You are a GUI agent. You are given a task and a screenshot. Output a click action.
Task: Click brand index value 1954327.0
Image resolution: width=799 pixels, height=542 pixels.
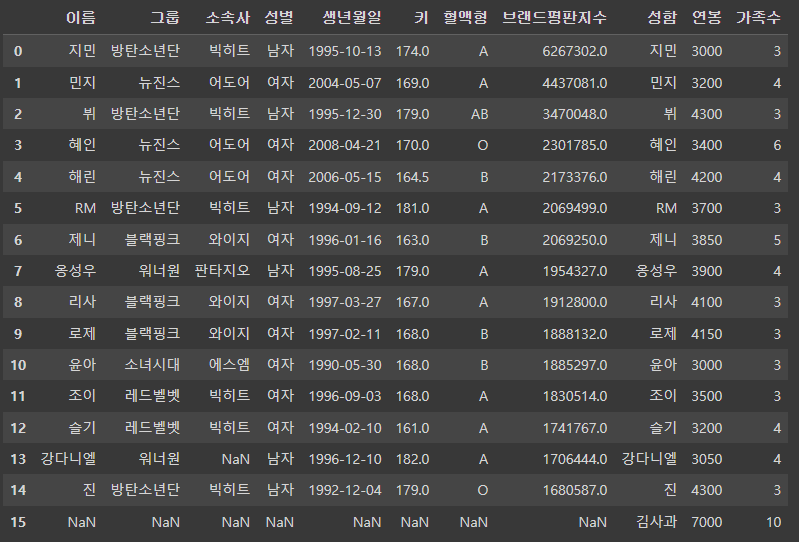pos(575,271)
